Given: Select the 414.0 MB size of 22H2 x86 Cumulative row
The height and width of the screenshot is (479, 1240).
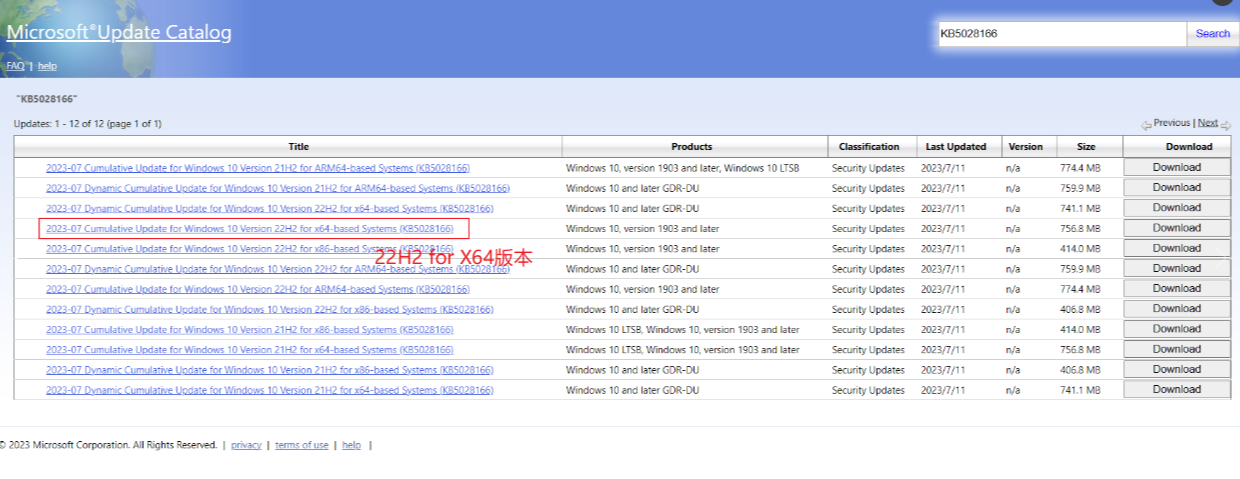Looking at the screenshot, I should coord(1080,249).
